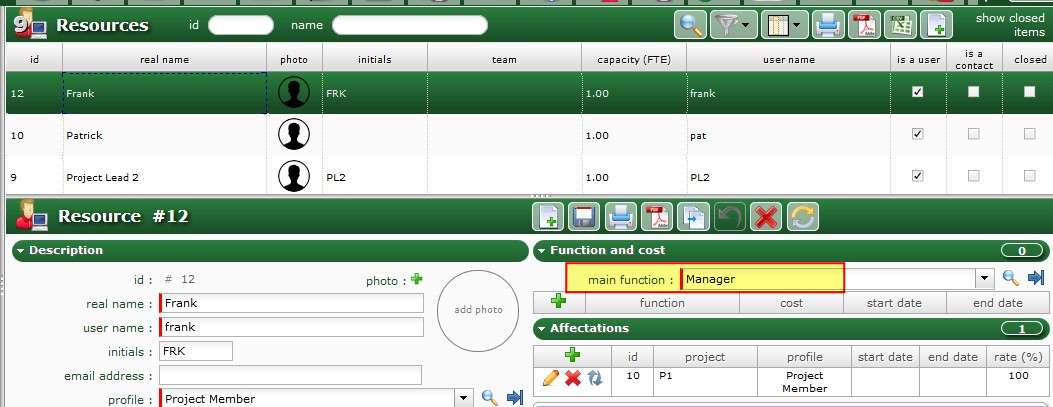
Task: Click the Affectations count badge showing 1
Action: [x=1022, y=329]
